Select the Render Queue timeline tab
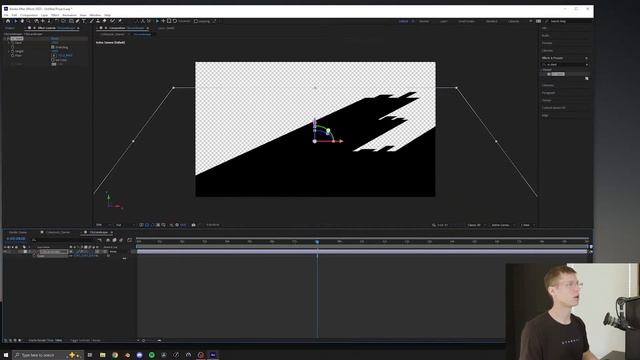640x360 pixels. coord(18,232)
